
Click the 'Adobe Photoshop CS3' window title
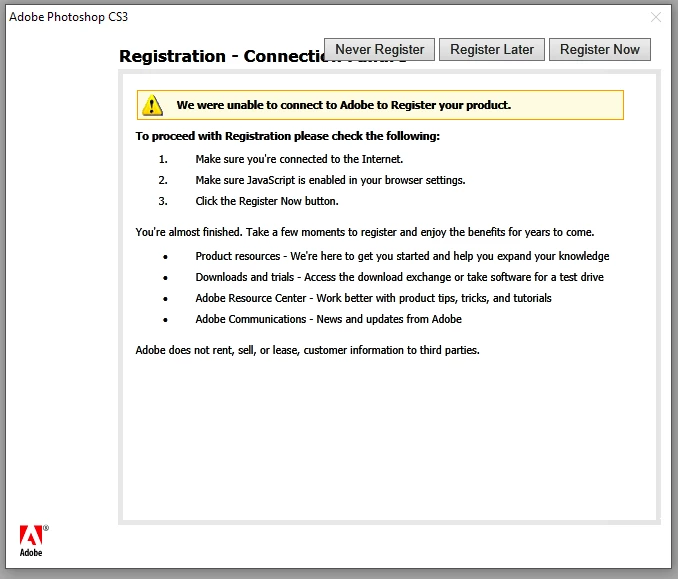click(x=68, y=17)
